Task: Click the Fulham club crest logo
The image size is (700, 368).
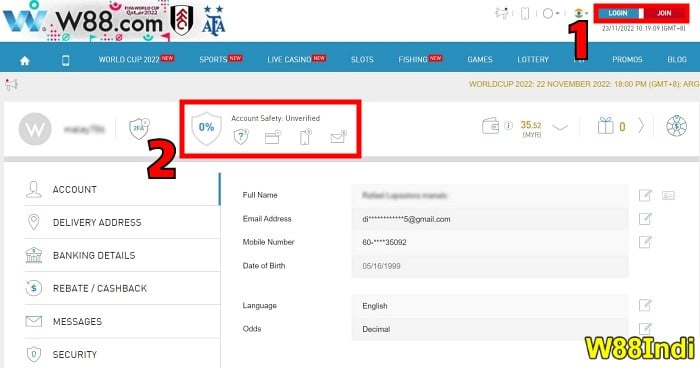Action: point(182,20)
